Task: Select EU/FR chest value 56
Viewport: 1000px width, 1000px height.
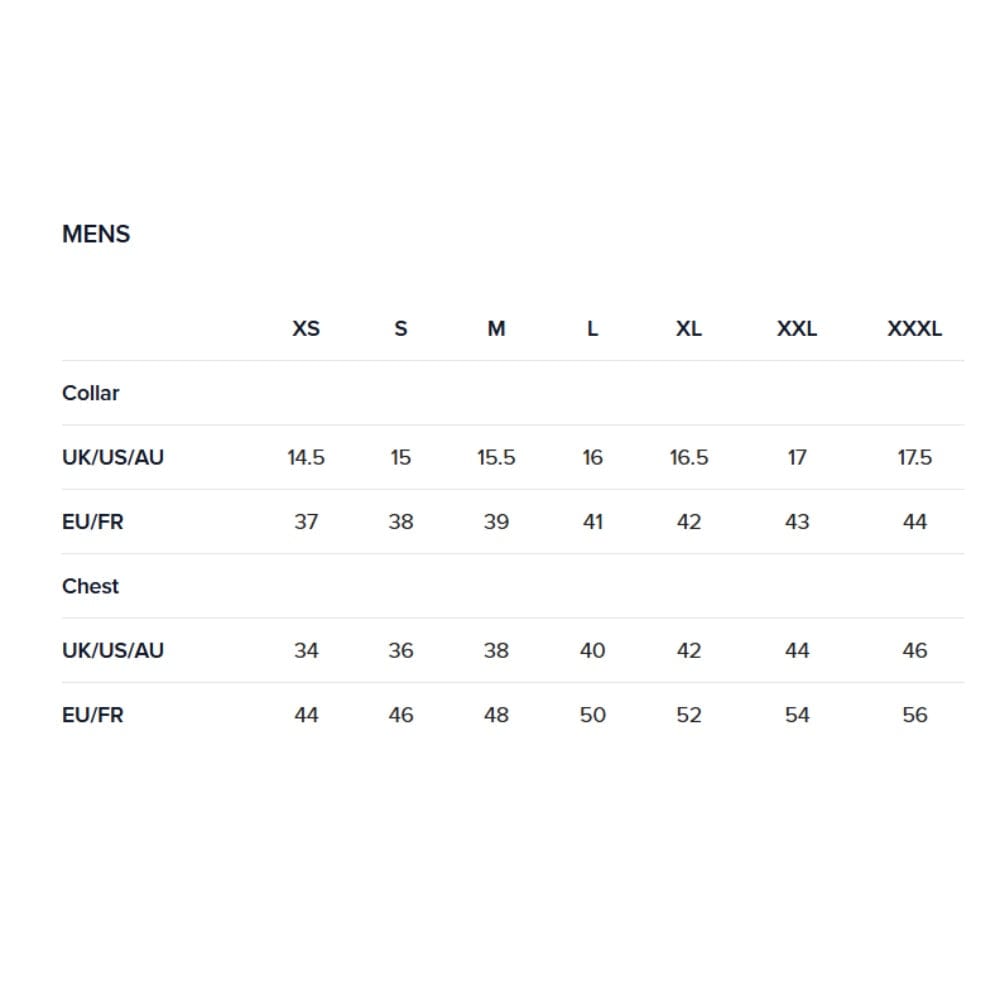Action: click(x=915, y=715)
